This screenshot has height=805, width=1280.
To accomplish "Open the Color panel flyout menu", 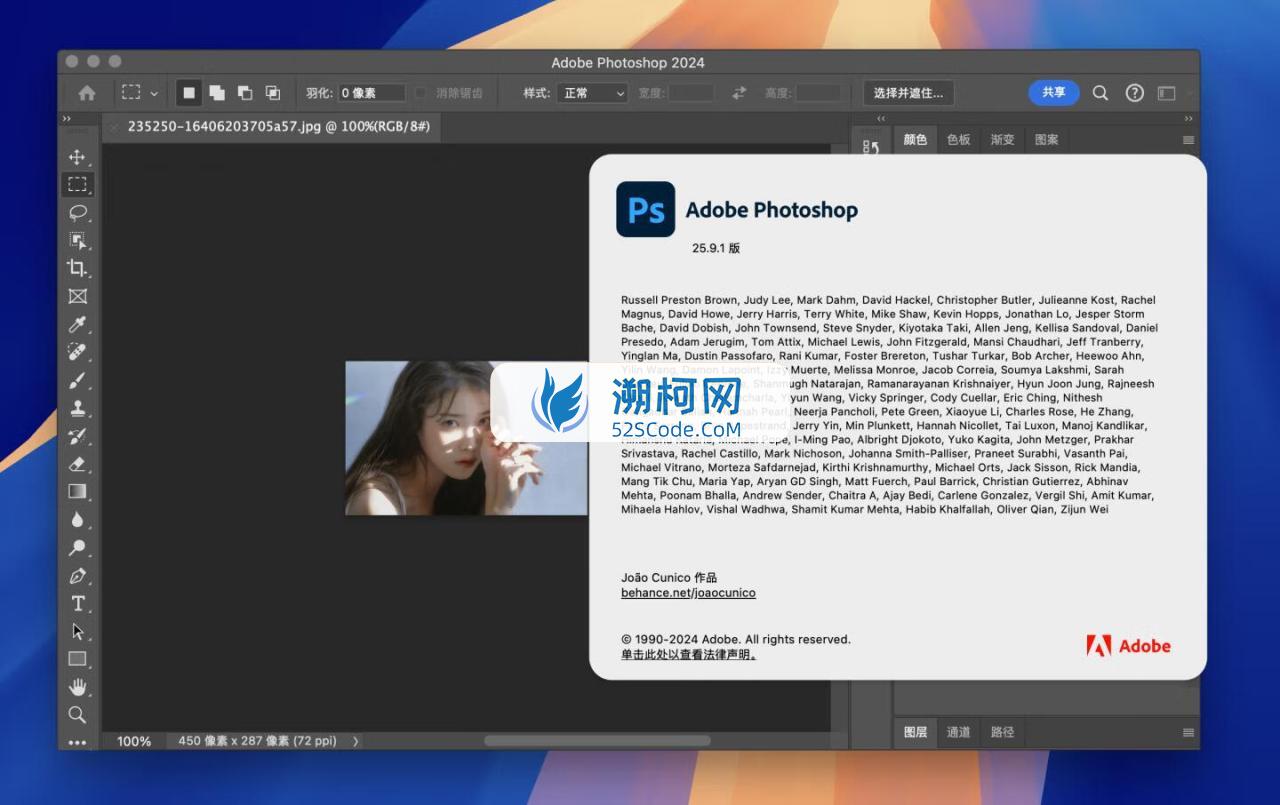I will pos(1188,140).
